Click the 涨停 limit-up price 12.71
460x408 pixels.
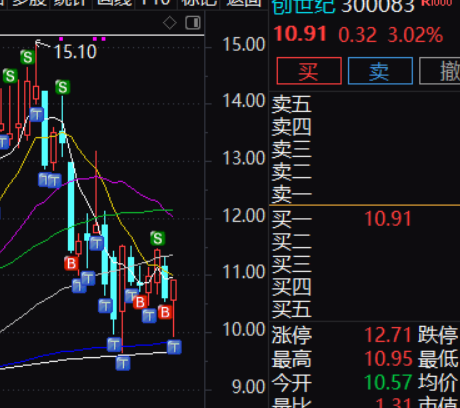coord(388,335)
